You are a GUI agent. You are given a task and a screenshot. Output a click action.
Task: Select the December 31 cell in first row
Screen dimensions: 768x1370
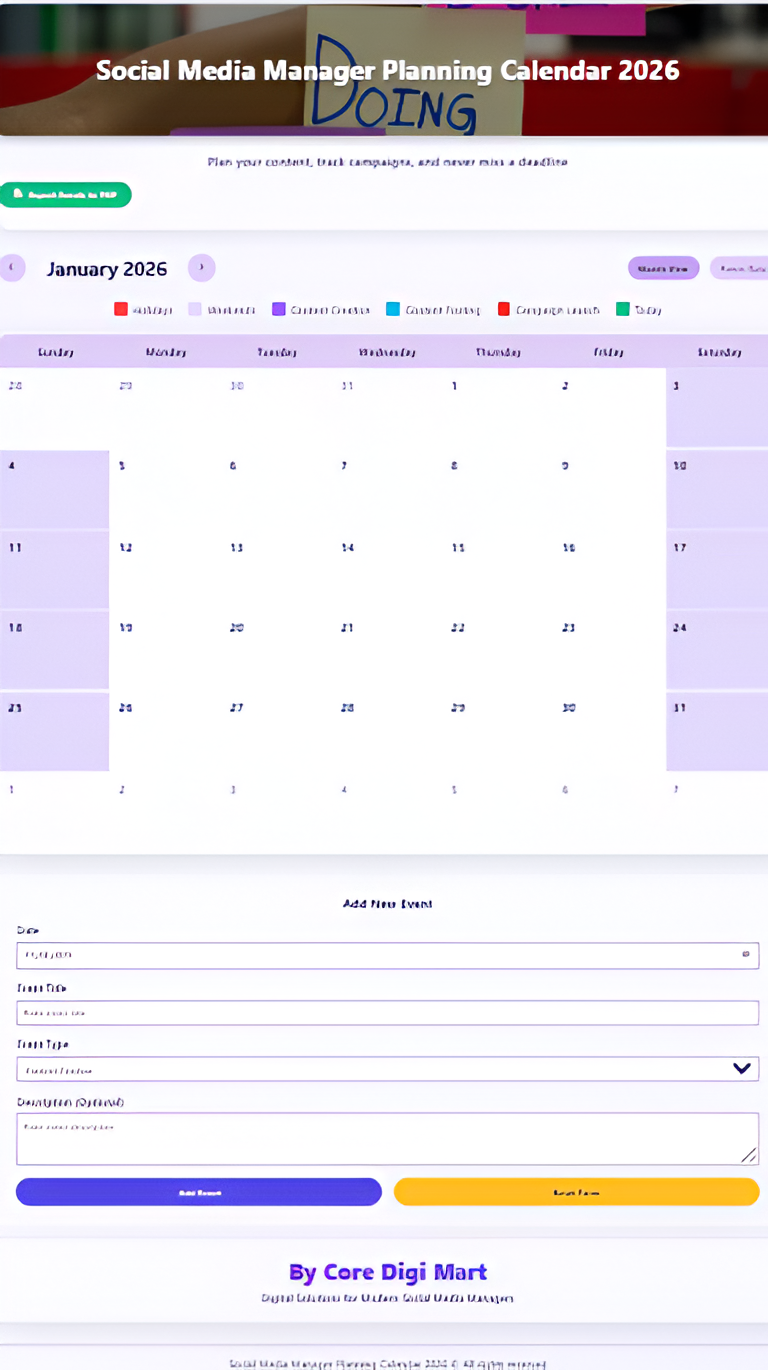(x=388, y=408)
